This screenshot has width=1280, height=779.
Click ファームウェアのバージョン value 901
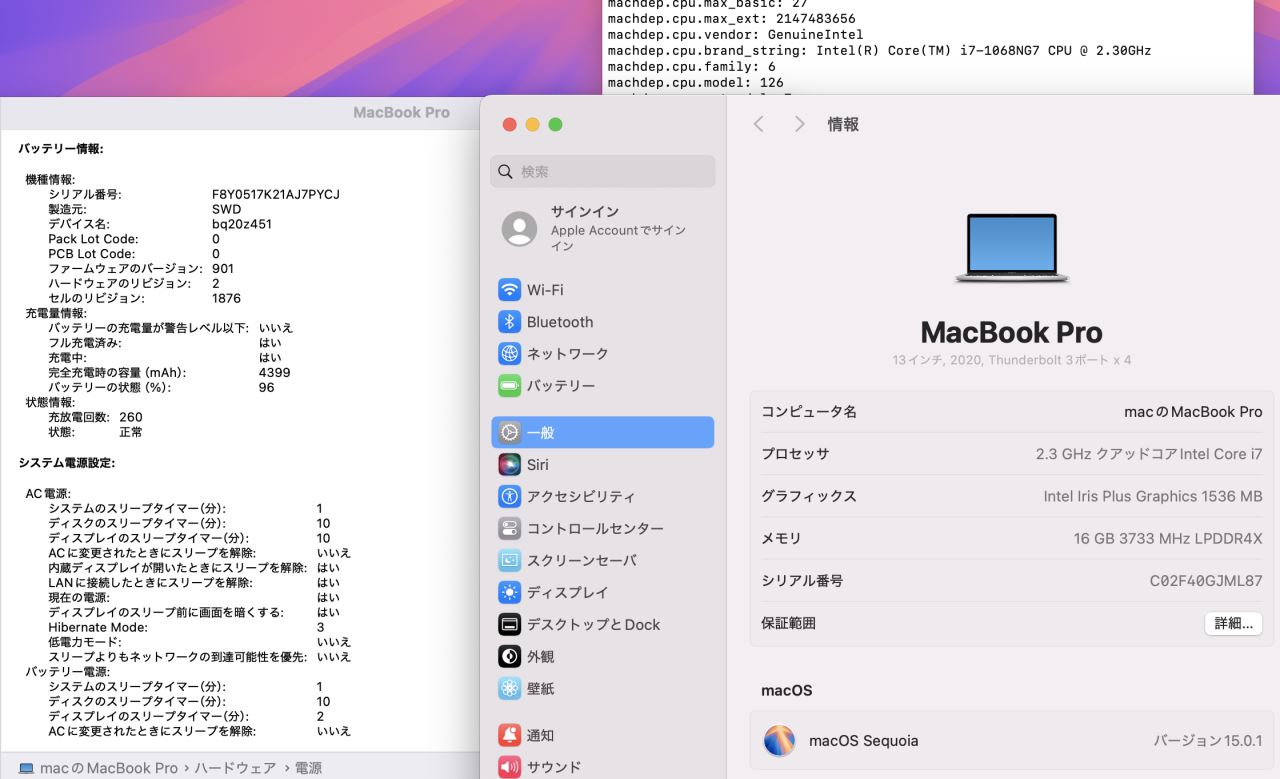tap(223, 269)
